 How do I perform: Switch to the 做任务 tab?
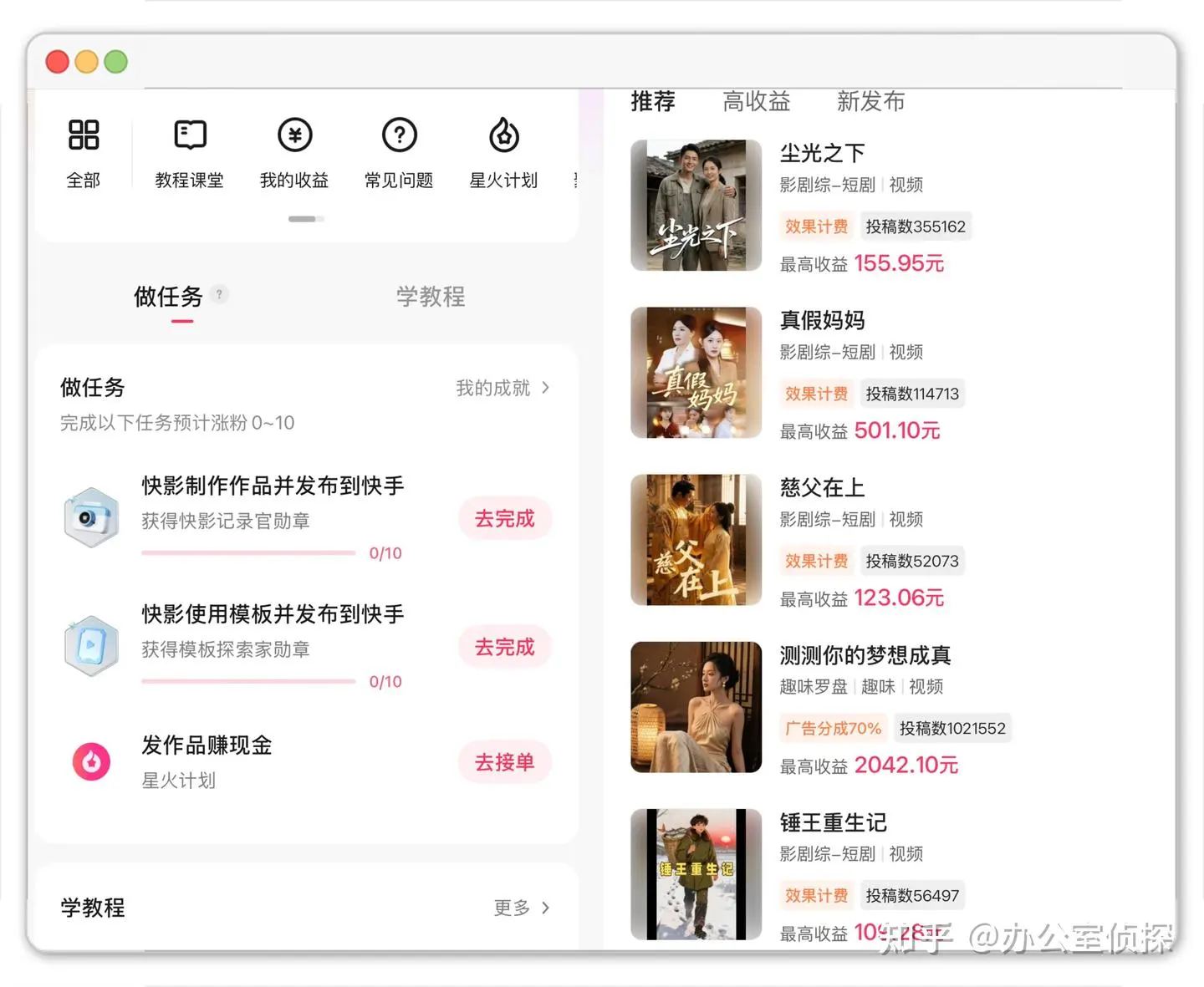168,297
